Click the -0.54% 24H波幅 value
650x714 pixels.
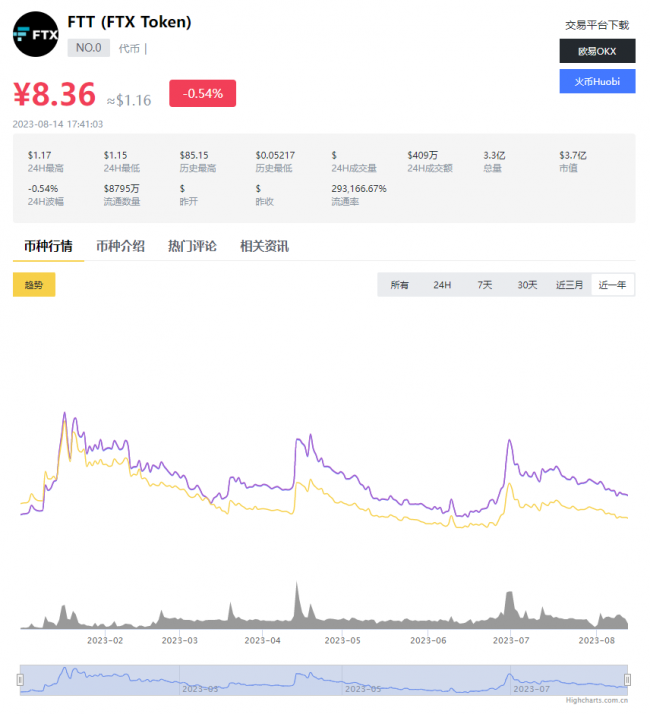tap(43, 189)
